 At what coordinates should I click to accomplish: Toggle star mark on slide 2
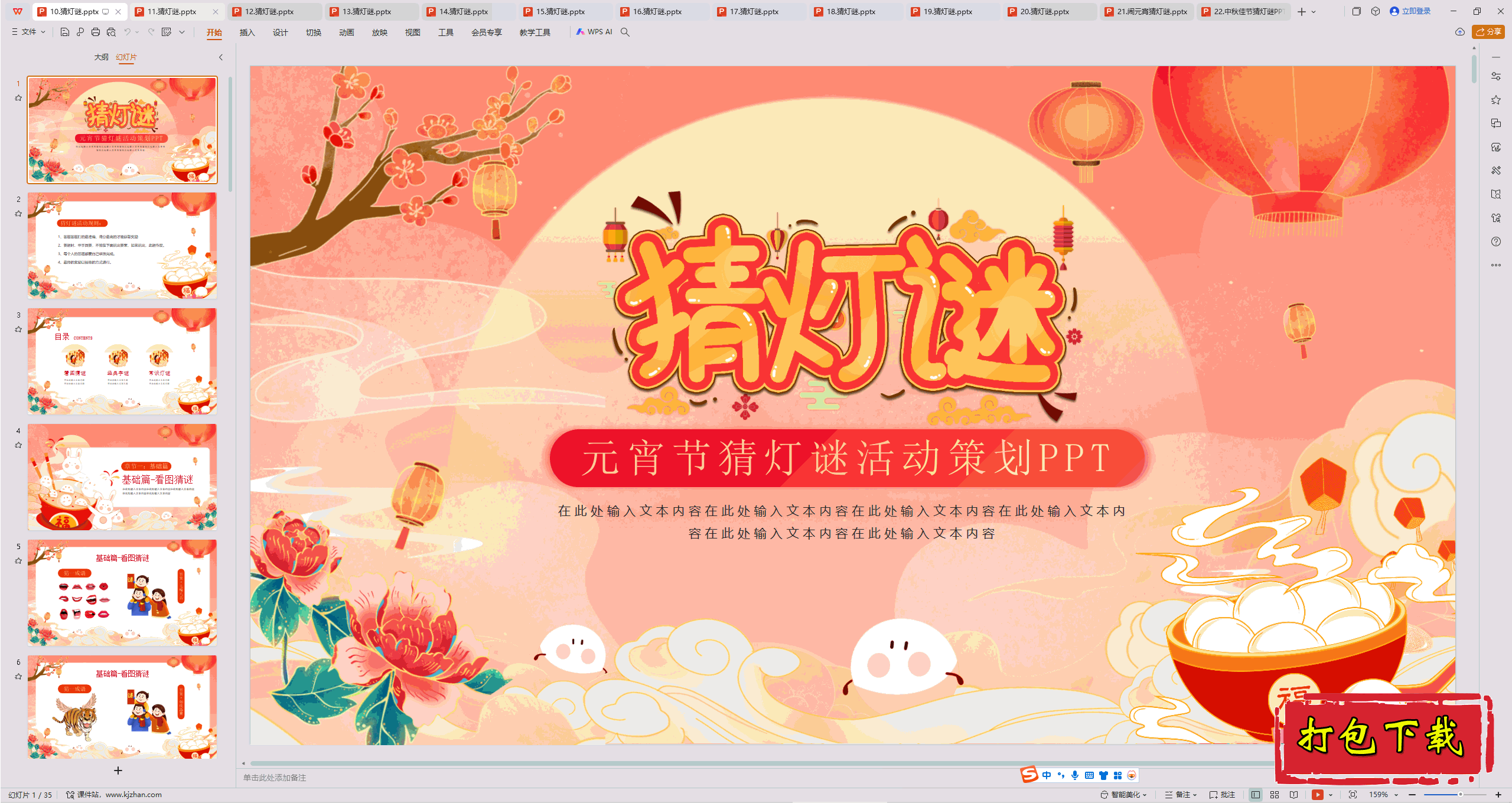pyautogui.click(x=18, y=214)
